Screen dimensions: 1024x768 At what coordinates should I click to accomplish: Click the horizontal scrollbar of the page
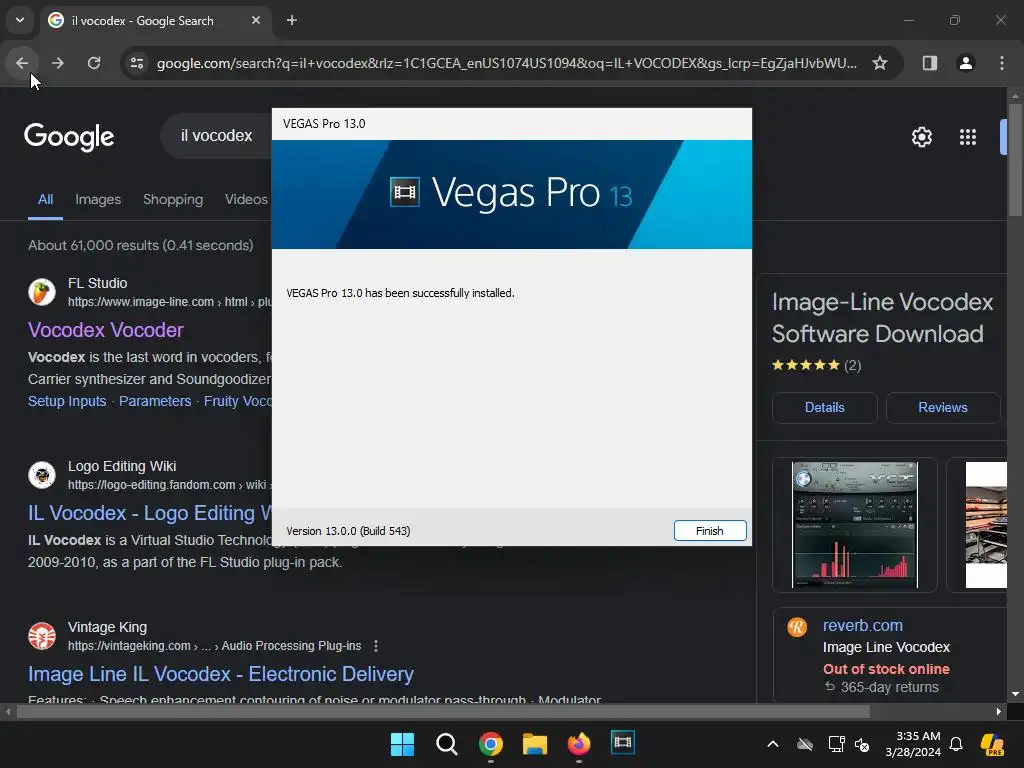point(443,712)
